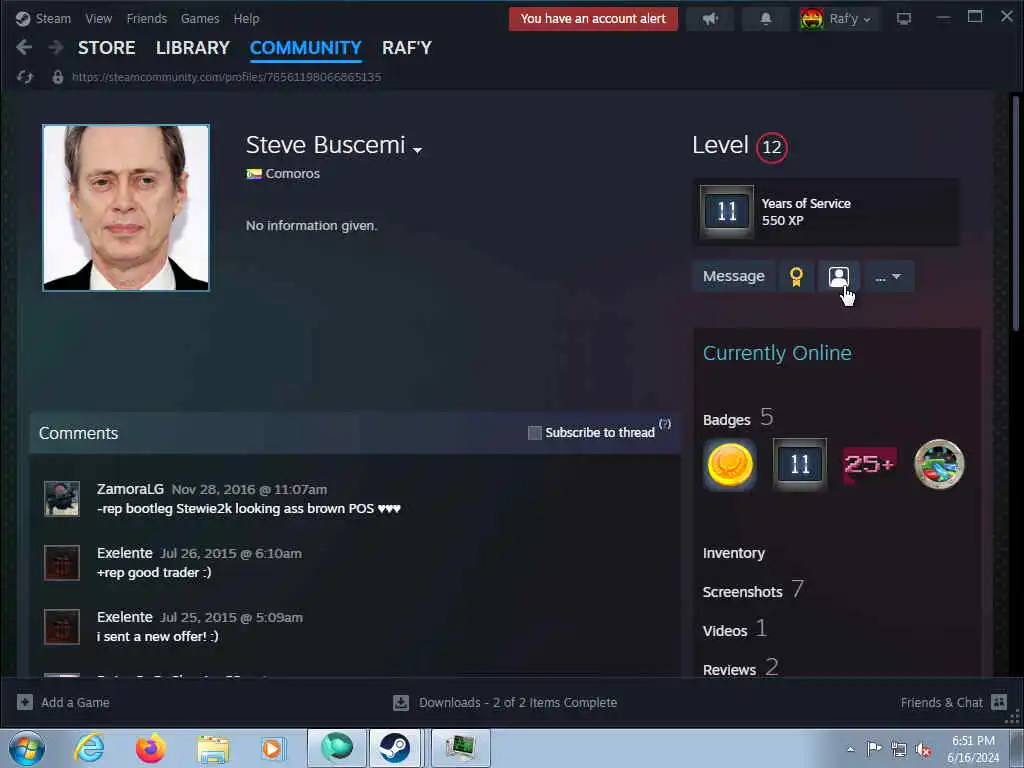Click 'Downloads - 2 of 2 Items Complete'
This screenshot has height=768, width=1024.
(x=518, y=703)
